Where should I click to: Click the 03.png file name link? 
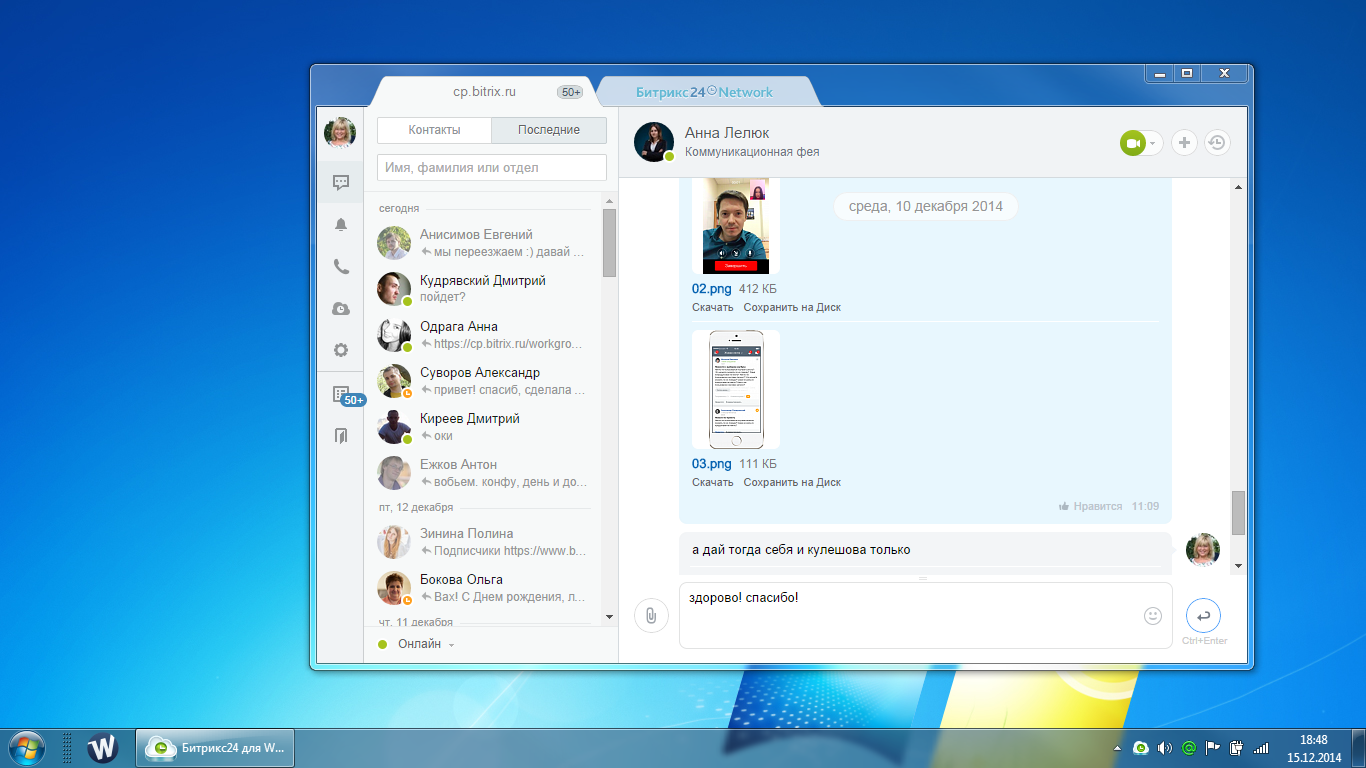point(712,463)
